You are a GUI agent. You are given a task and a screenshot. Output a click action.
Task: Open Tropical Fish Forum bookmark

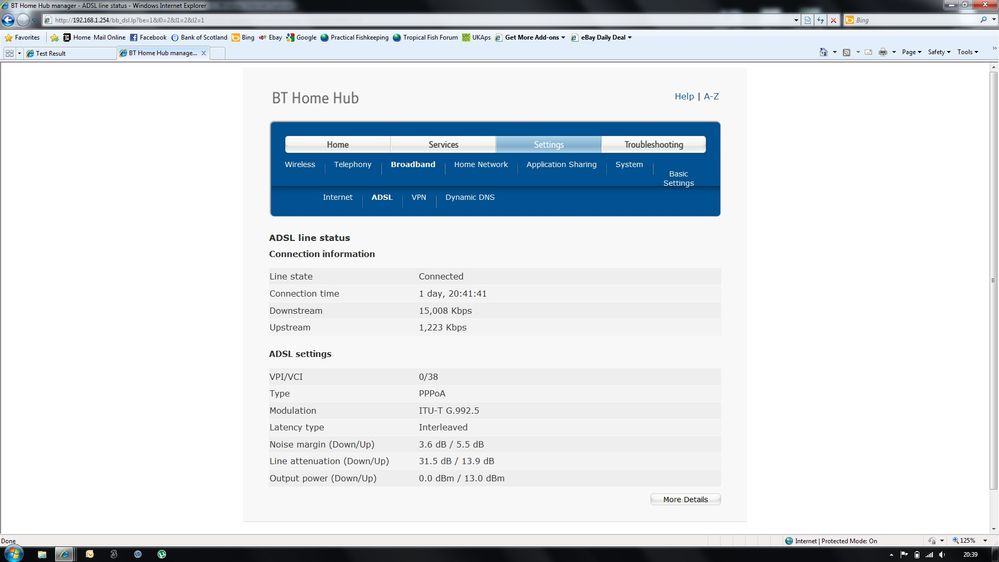pyautogui.click(x=425, y=38)
